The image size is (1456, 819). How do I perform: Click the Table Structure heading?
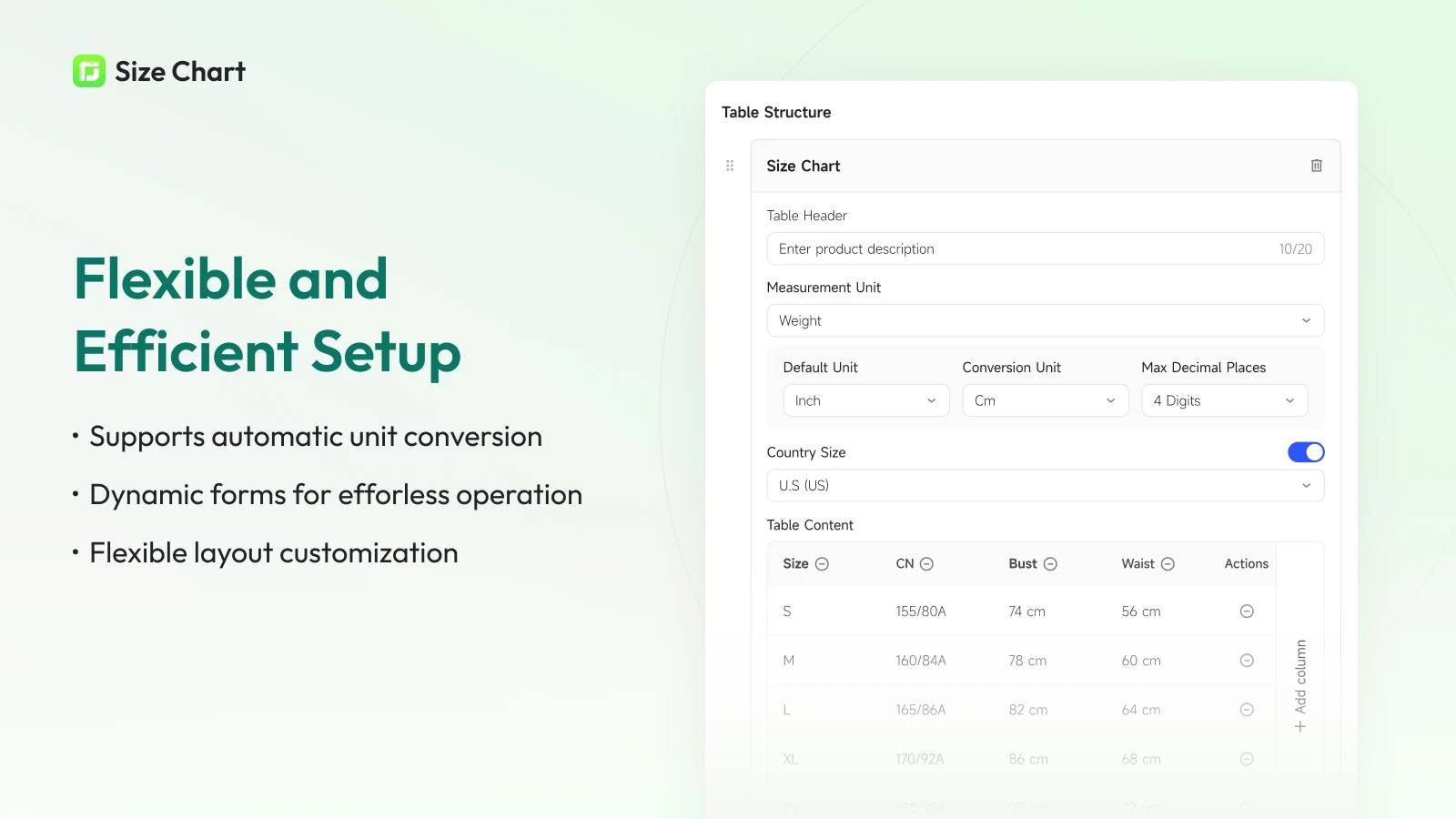click(x=776, y=112)
